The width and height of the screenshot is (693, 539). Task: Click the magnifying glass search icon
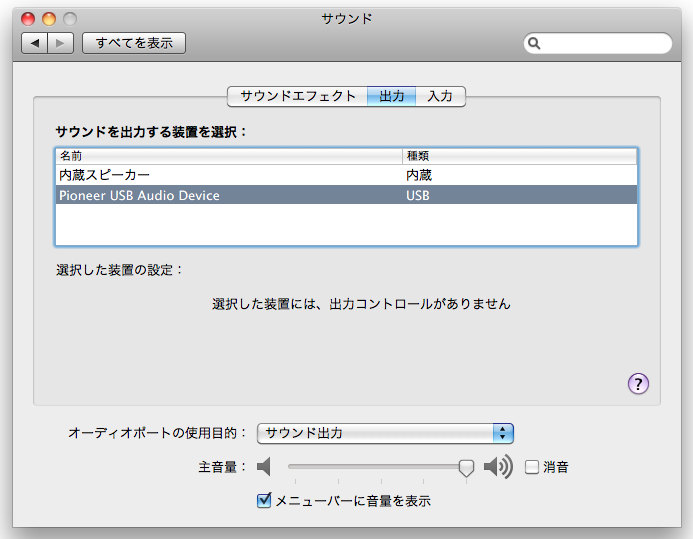[x=535, y=44]
